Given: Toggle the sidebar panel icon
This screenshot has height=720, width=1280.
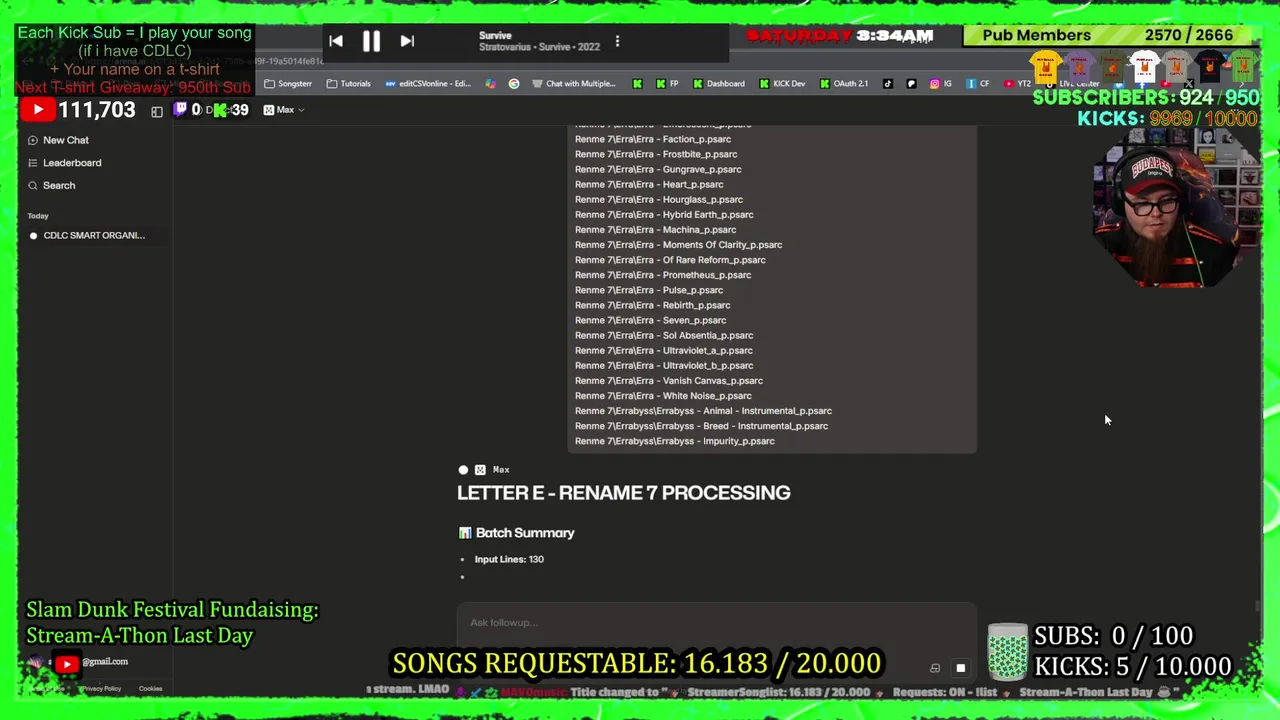Looking at the screenshot, I should [157, 111].
